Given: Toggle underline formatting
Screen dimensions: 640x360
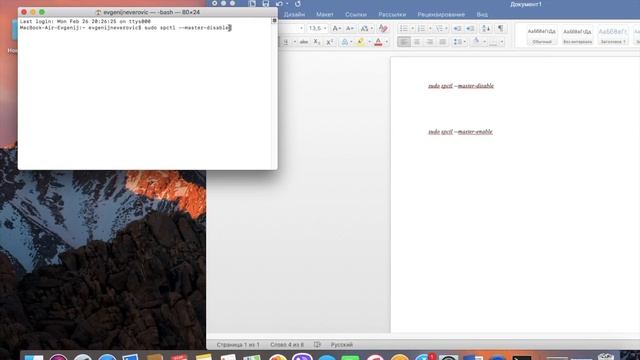Looking at the screenshot, I should (285, 42).
